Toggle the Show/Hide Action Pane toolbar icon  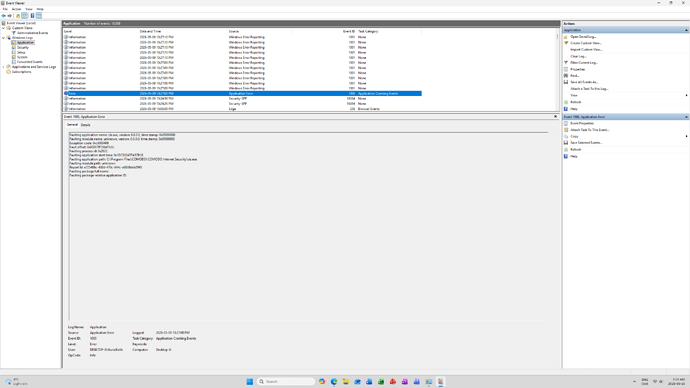(39, 15)
